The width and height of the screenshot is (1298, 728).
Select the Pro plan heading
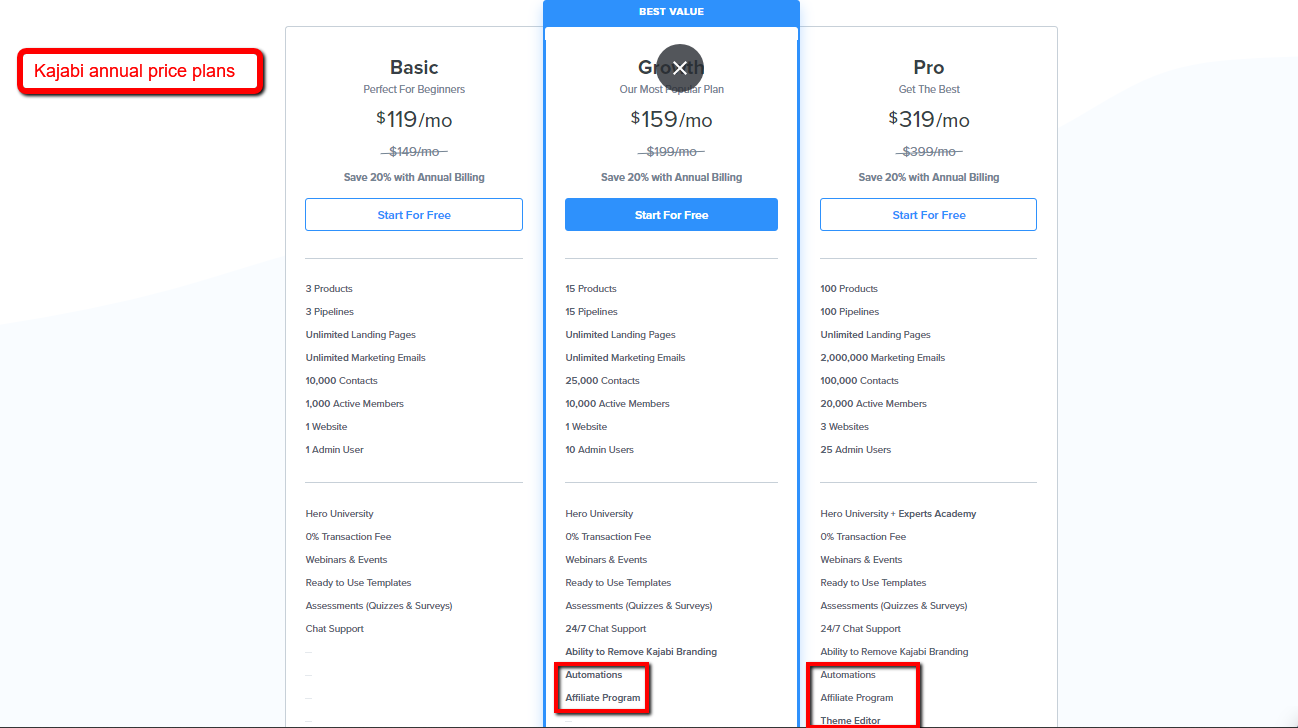[928, 67]
